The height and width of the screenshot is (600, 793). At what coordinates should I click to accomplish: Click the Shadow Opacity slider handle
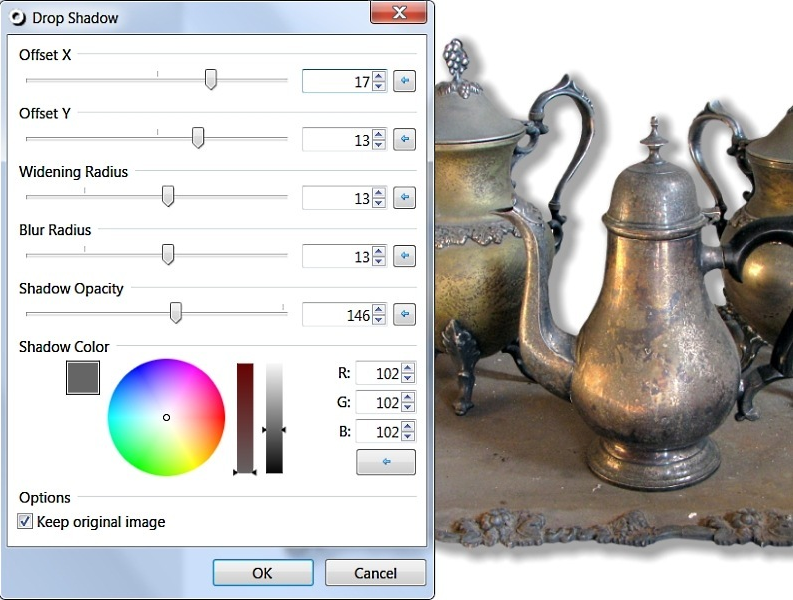coord(175,313)
